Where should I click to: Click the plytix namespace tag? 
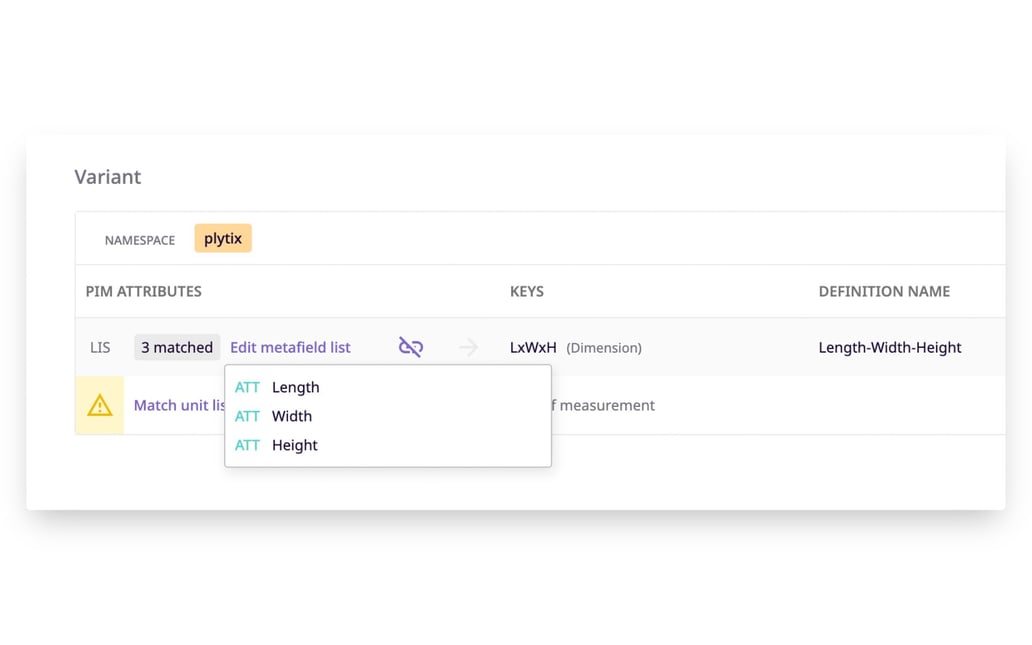[x=222, y=238]
